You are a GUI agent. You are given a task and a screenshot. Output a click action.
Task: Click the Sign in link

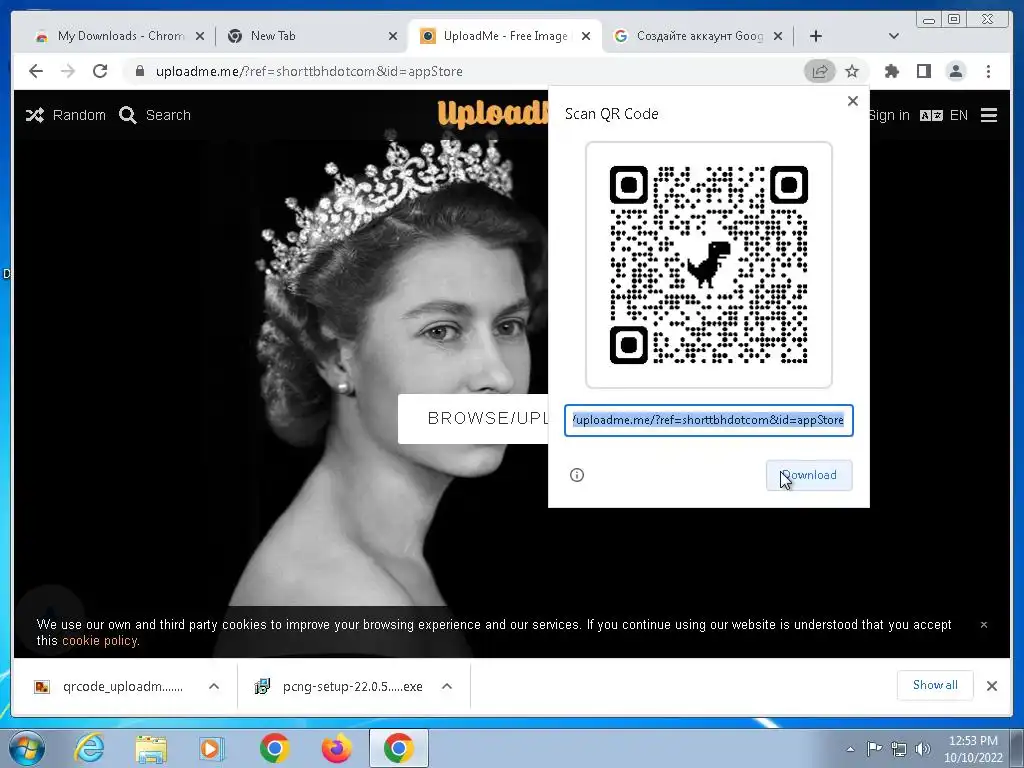(x=889, y=115)
